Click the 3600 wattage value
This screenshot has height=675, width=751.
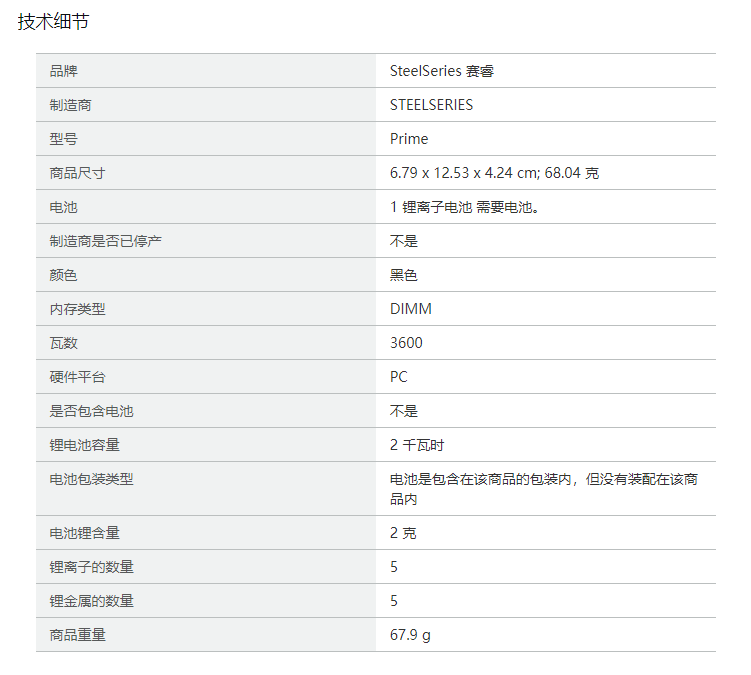click(406, 343)
